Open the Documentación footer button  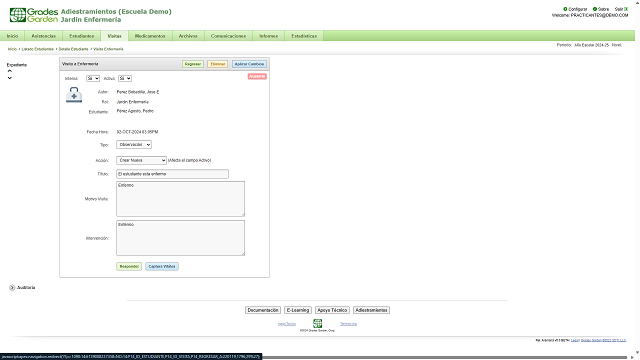click(263, 310)
